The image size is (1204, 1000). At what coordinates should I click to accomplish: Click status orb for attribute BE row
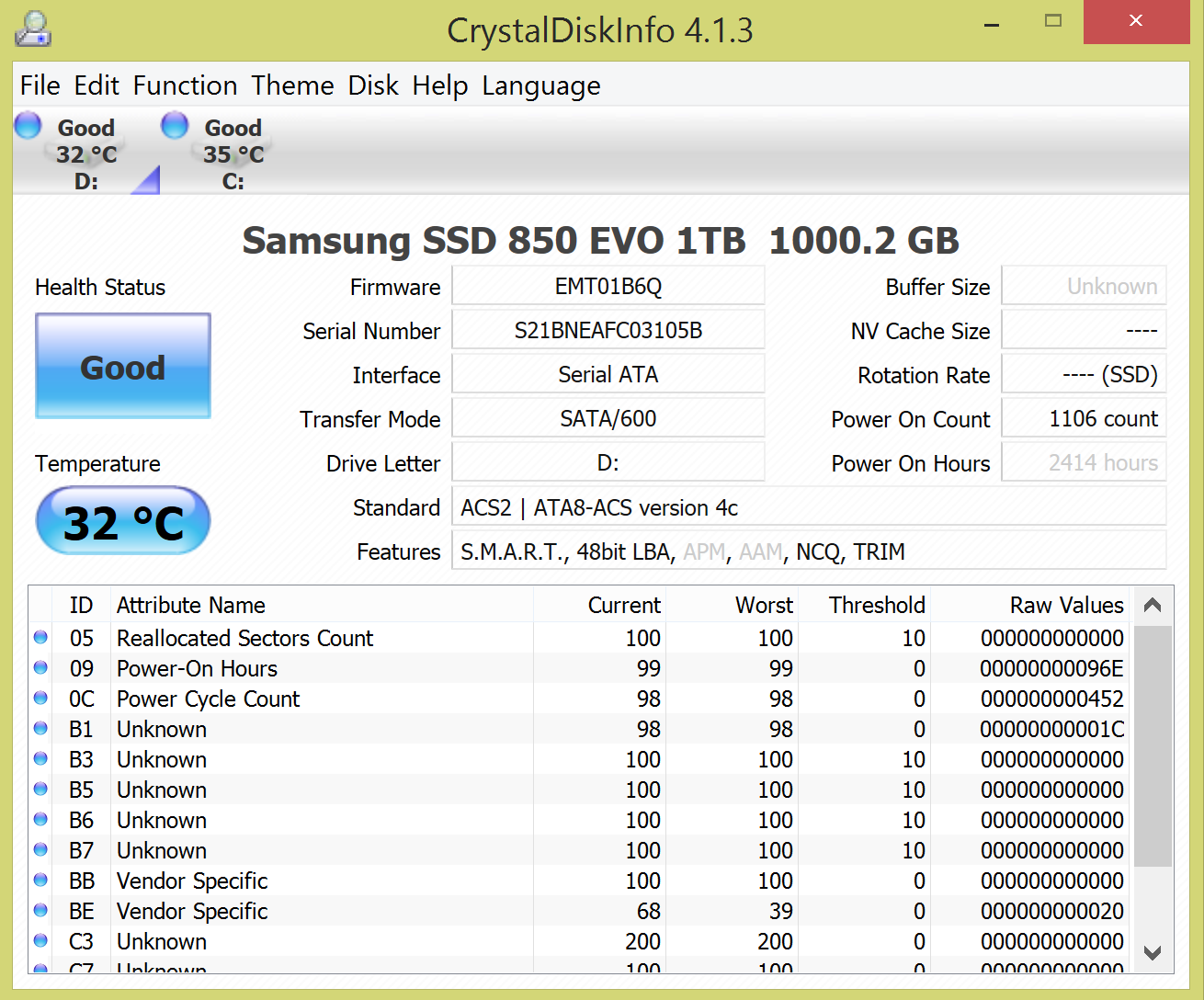(40, 910)
